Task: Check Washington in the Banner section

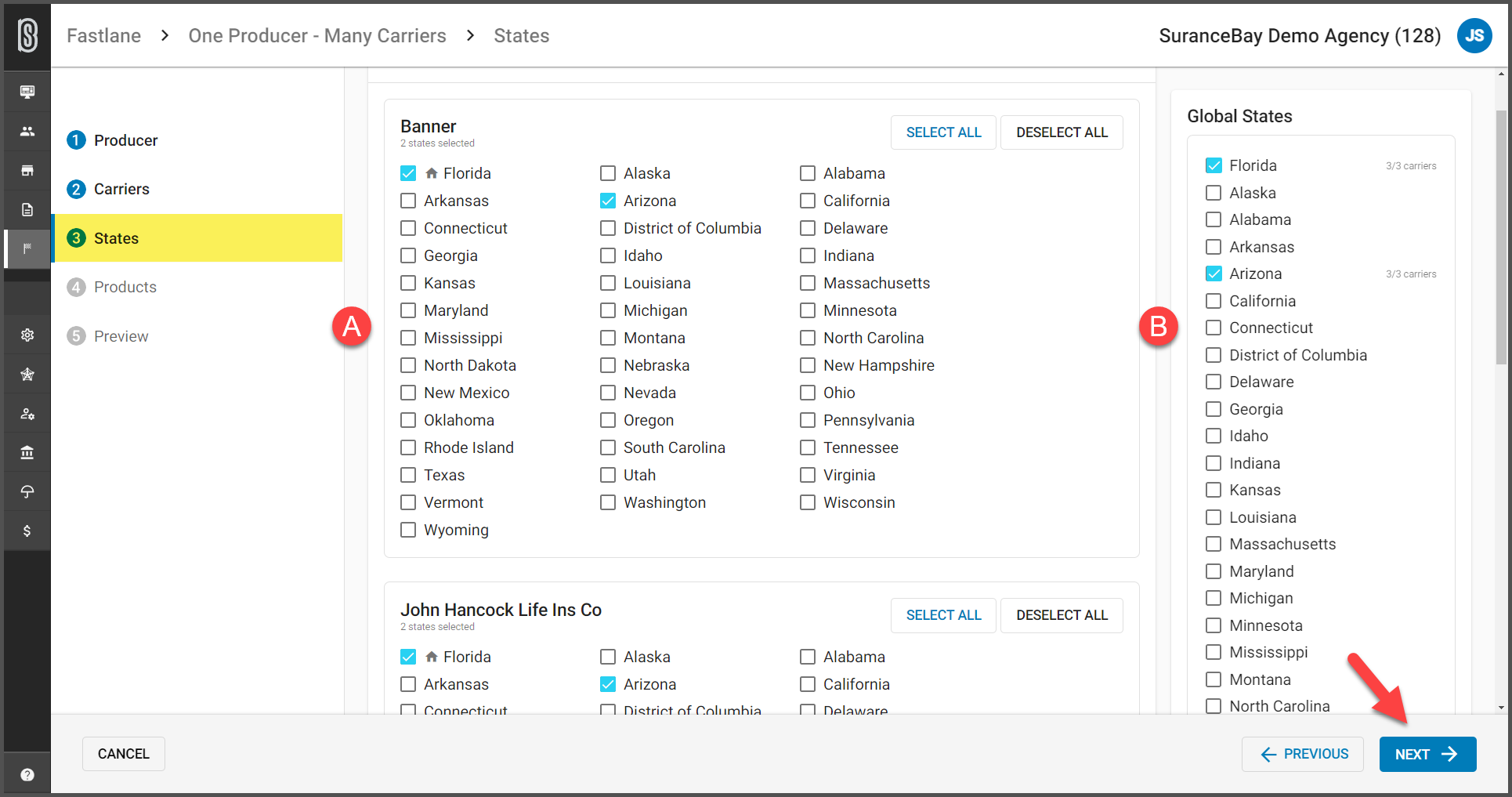Action: pyautogui.click(x=608, y=502)
